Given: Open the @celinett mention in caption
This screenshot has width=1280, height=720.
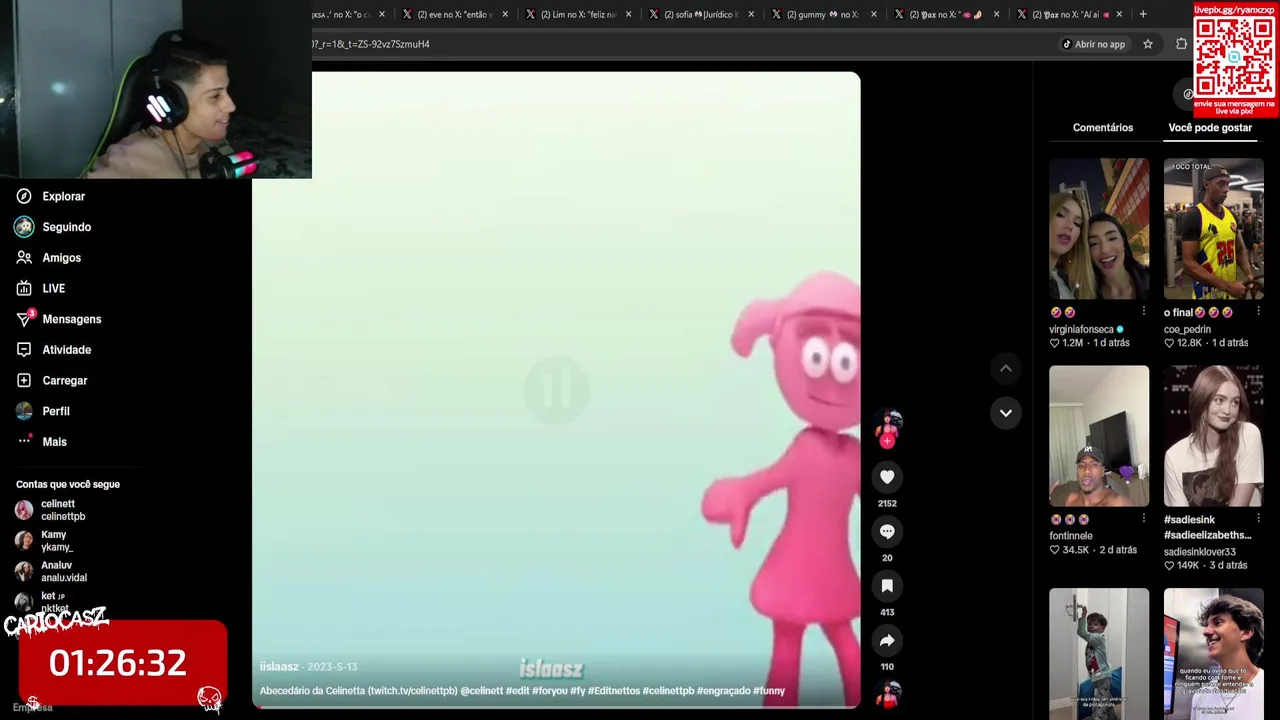Looking at the screenshot, I should (481, 691).
